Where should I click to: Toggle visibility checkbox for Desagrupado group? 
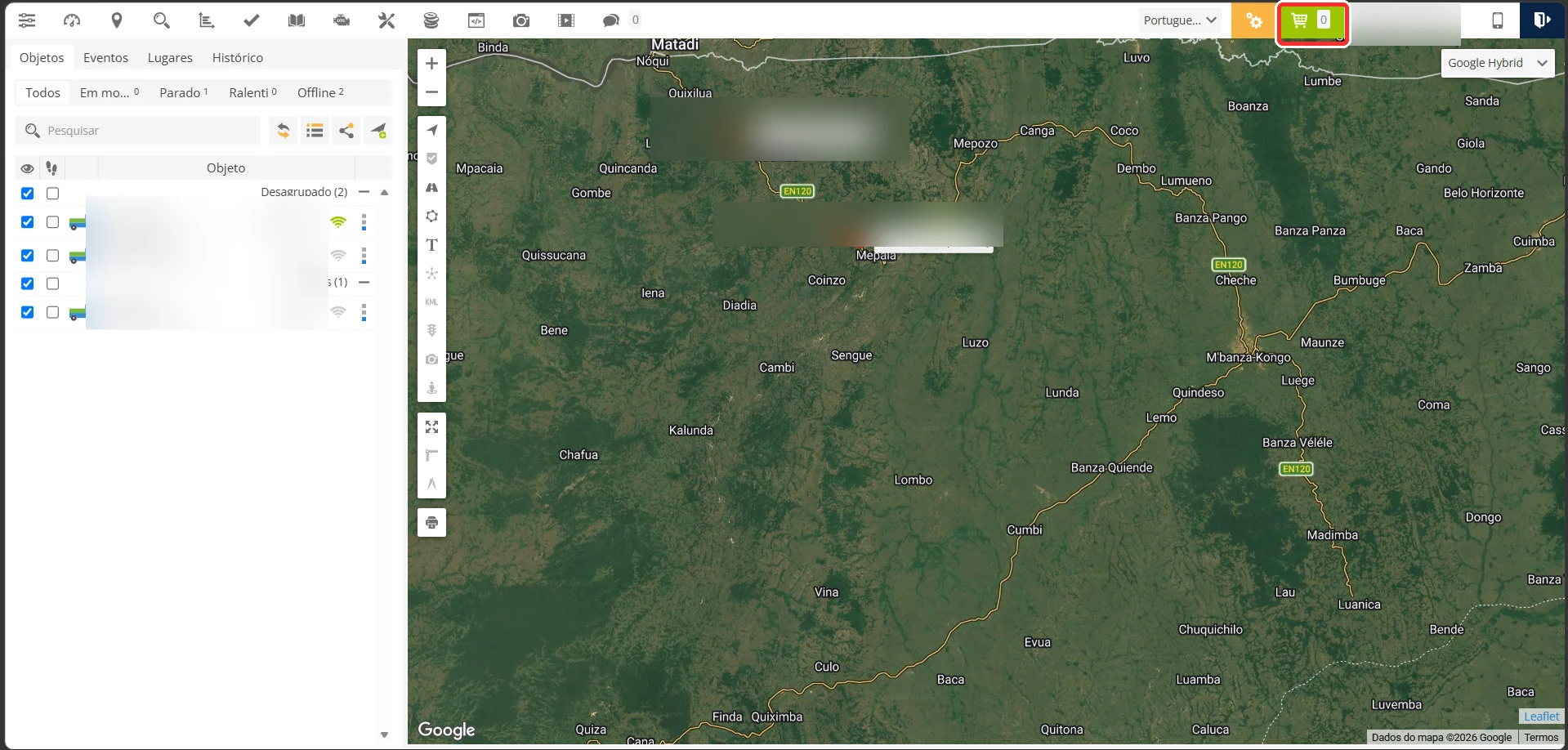(28, 194)
